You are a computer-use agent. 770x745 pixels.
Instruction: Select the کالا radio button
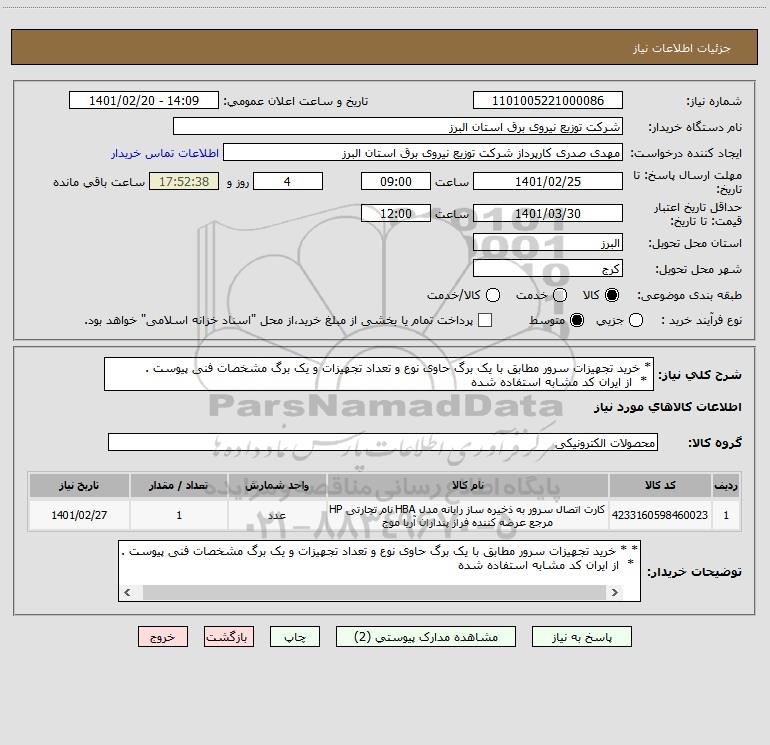click(x=612, y=295)
